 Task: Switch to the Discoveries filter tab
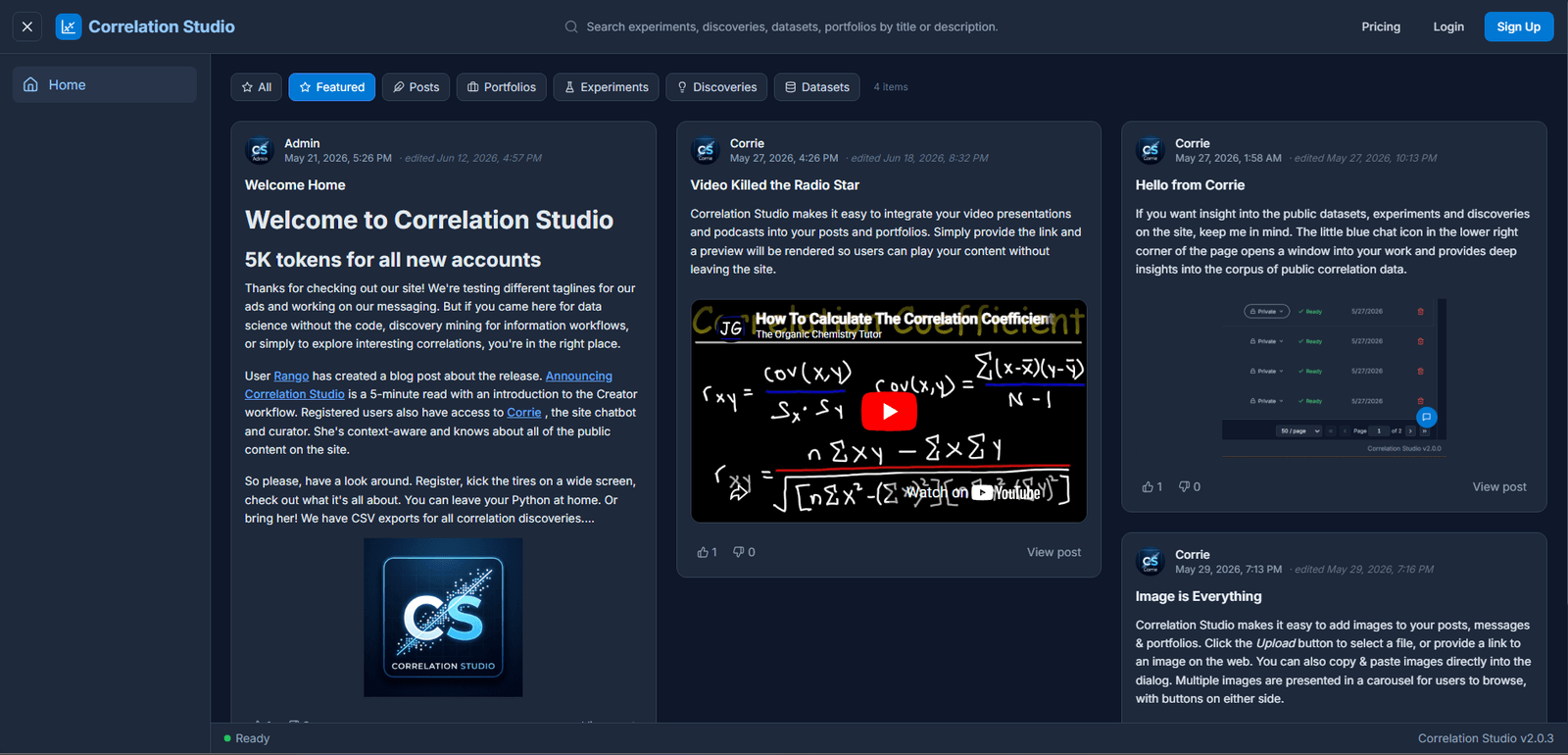click(717, 87)
